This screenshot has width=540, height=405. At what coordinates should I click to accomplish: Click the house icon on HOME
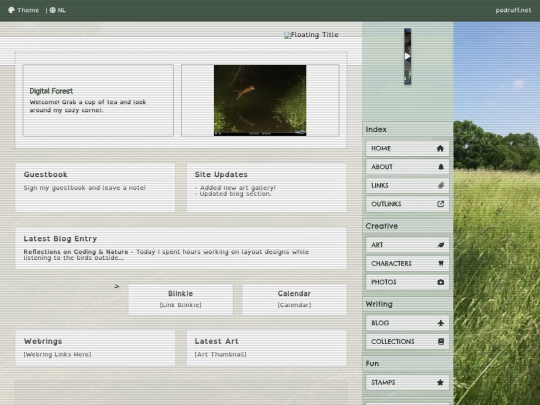click(440, 148)
